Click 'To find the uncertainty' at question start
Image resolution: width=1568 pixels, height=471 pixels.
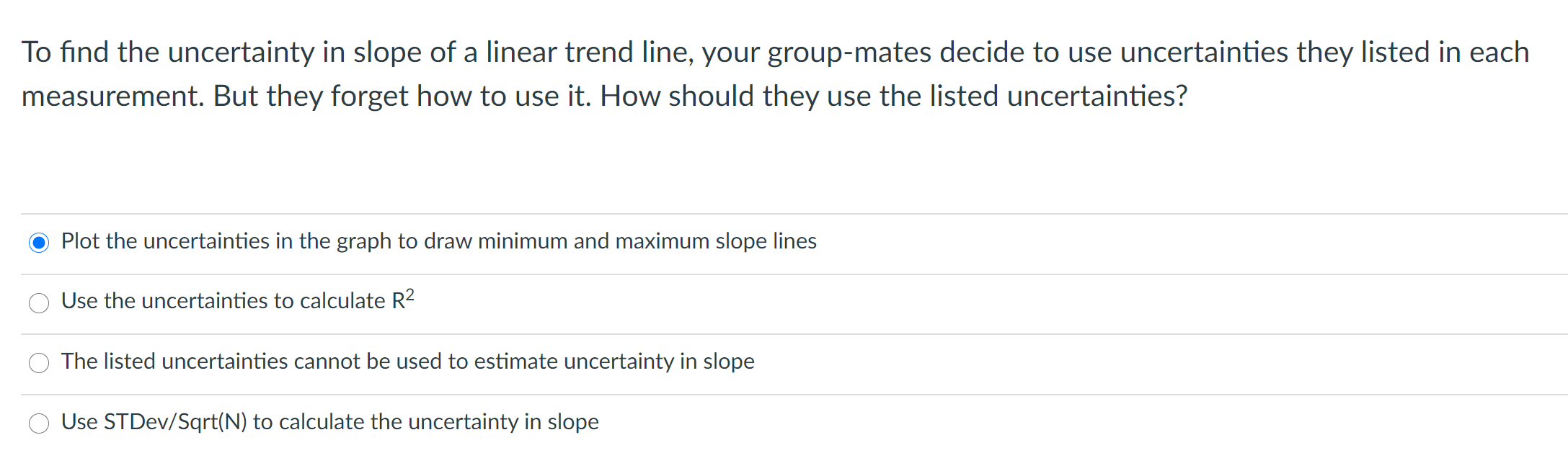tap(168, 53)
